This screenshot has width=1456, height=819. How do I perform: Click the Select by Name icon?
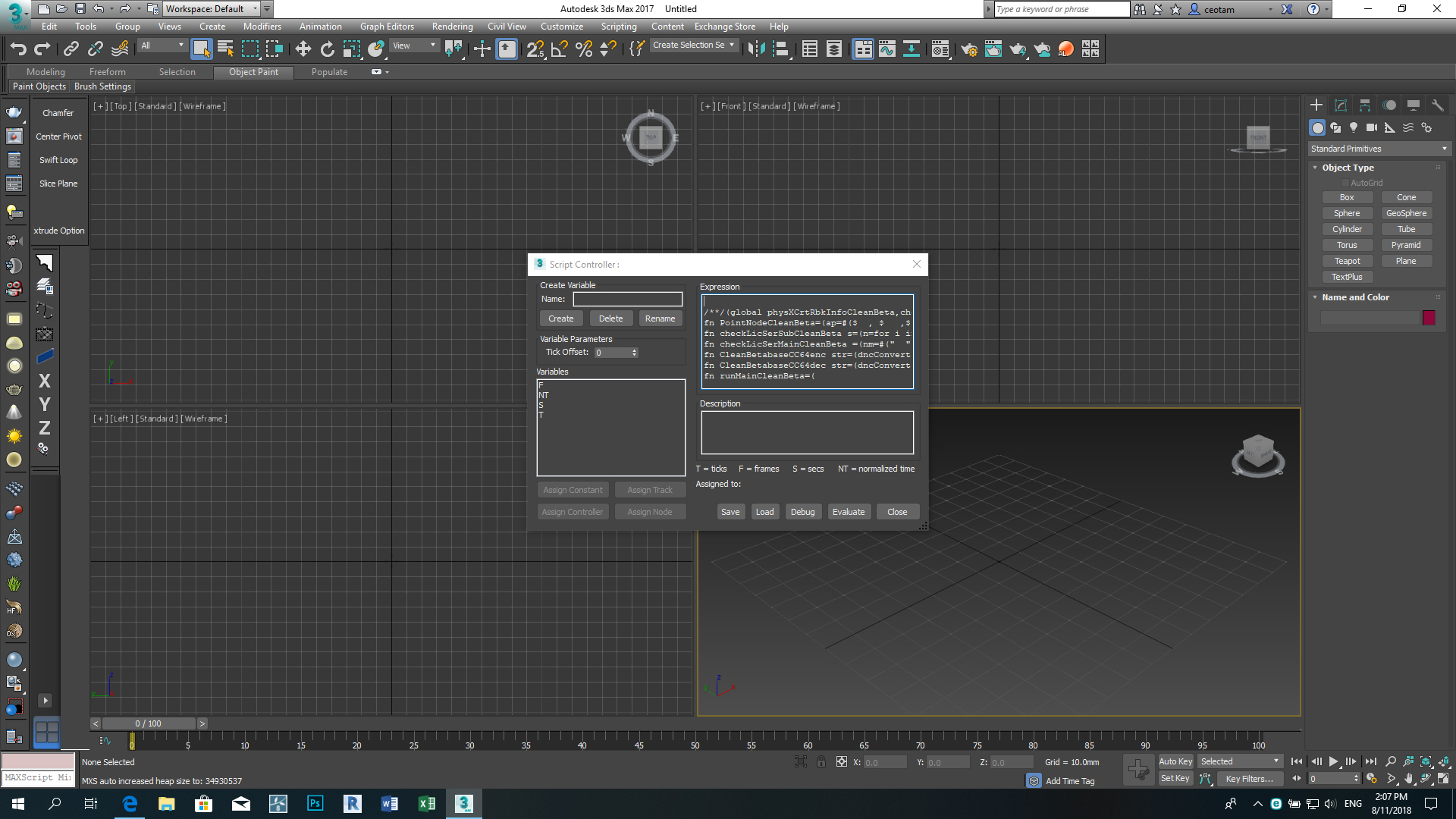(x=225, y=49)
